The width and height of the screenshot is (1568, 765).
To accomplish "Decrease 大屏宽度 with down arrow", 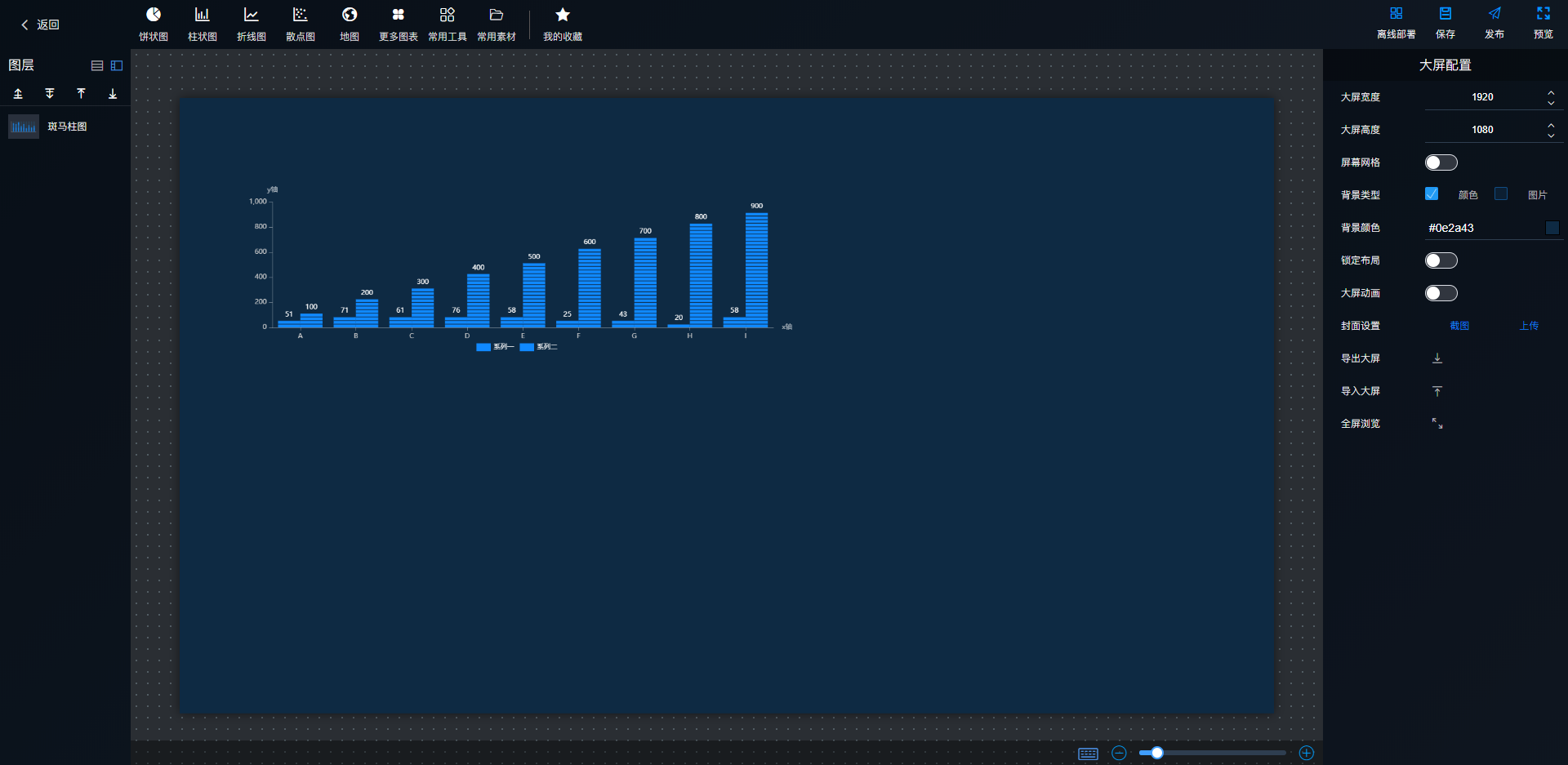I will point(1551,103).
